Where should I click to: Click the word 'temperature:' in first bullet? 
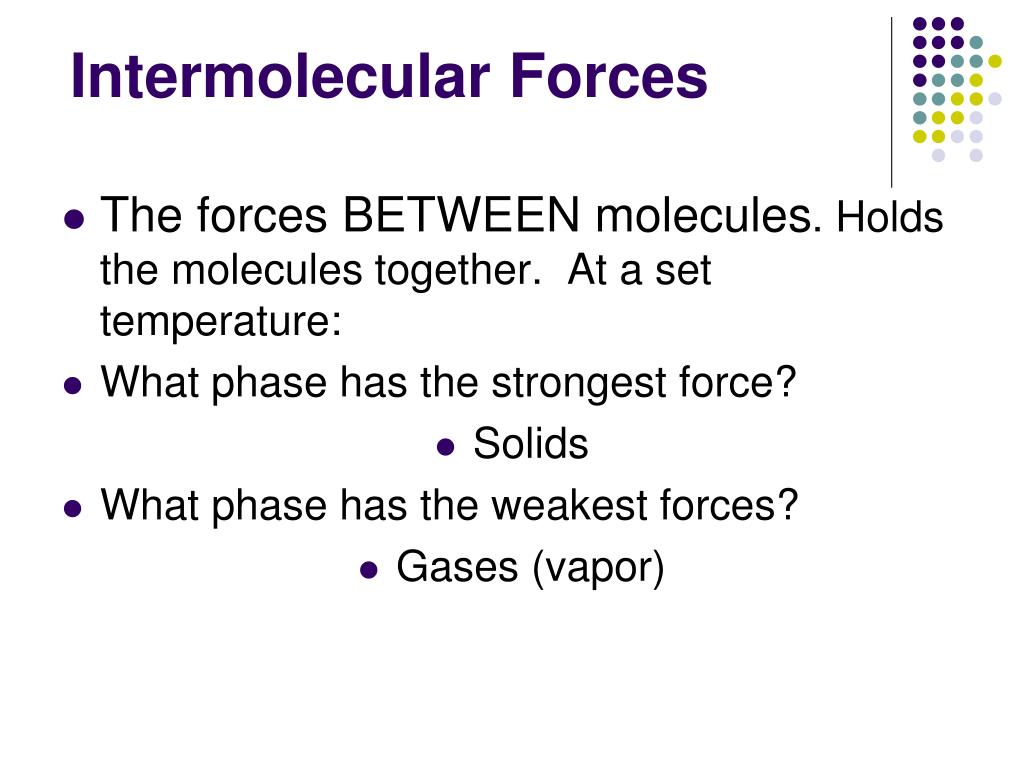point(221,321)
